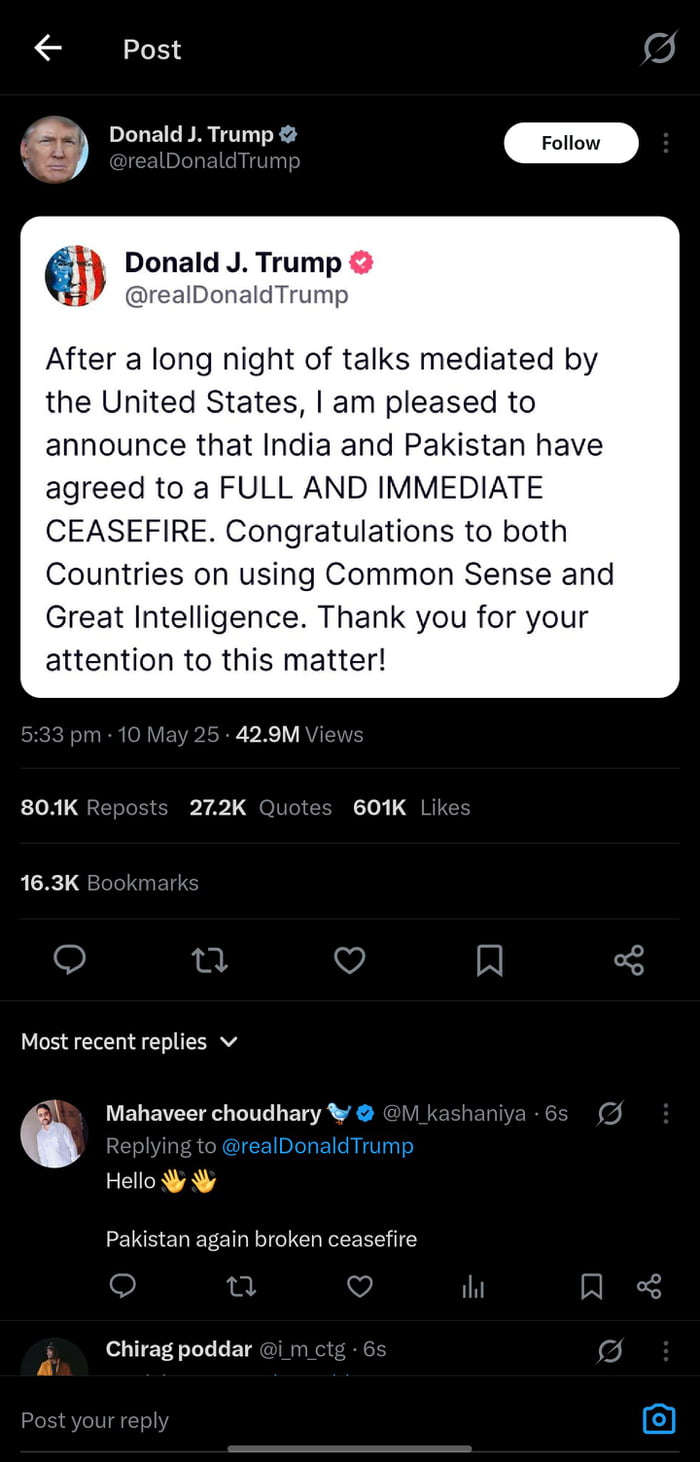Open the Most recent replies sort dropdown

[x=130, y=1041]
